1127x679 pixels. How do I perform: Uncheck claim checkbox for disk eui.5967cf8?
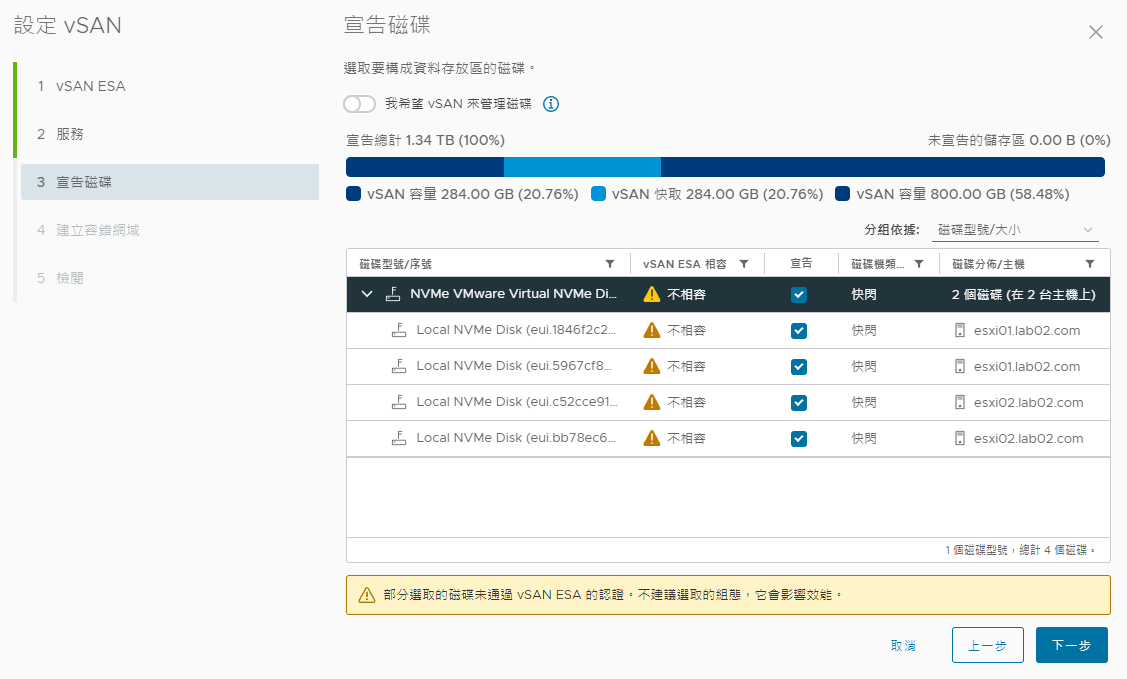(x=799, y=366)
